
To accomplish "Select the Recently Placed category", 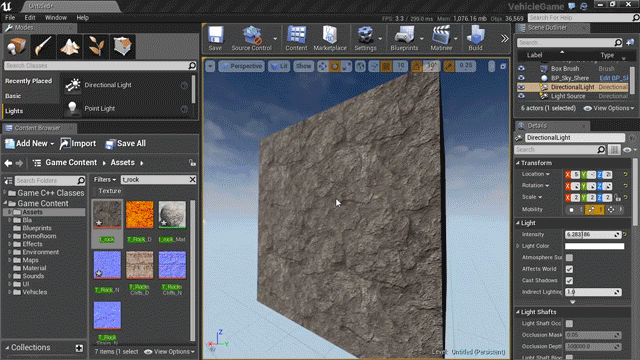I will coord(29,81).
